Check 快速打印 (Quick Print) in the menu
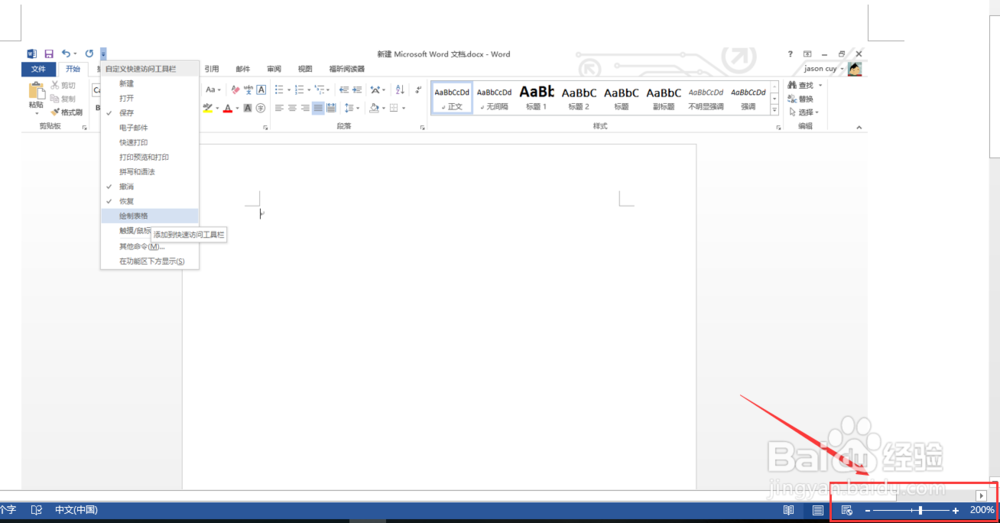 coord(150,142)
